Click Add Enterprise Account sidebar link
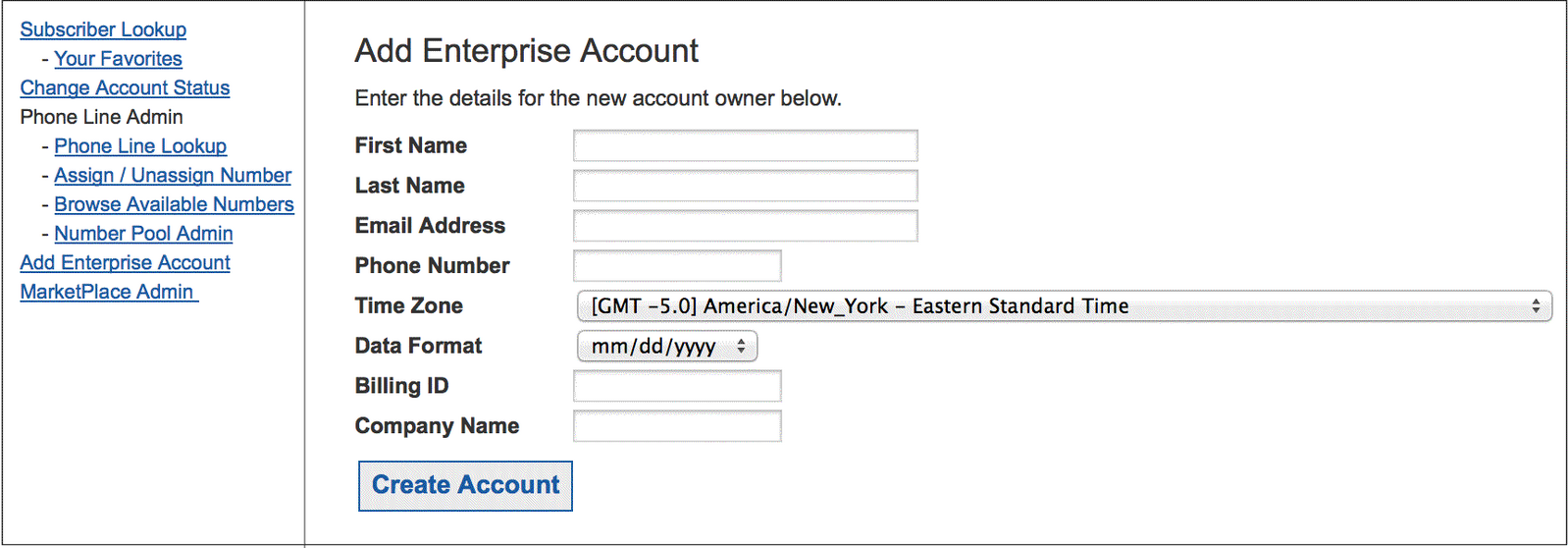 point(125,263)
